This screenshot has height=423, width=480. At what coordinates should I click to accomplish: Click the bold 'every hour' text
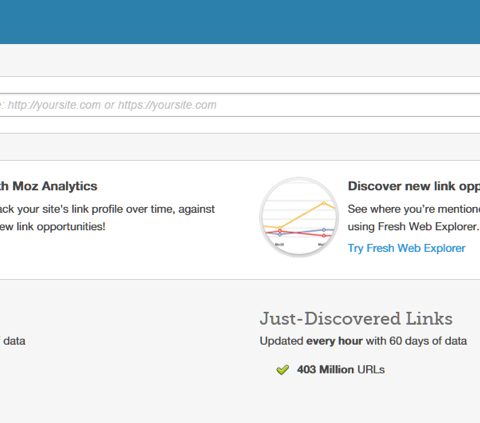[334, 341]
